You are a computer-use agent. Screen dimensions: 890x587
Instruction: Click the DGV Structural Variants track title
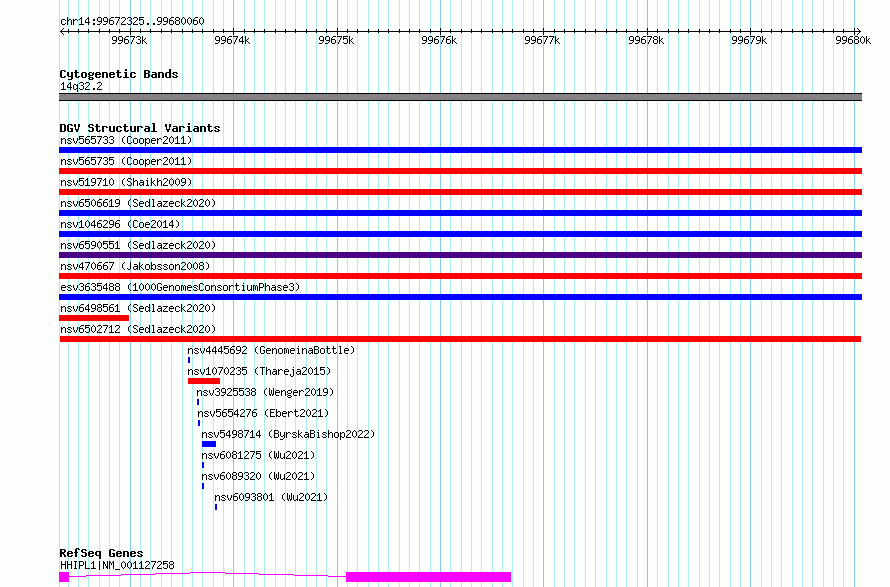140,128
